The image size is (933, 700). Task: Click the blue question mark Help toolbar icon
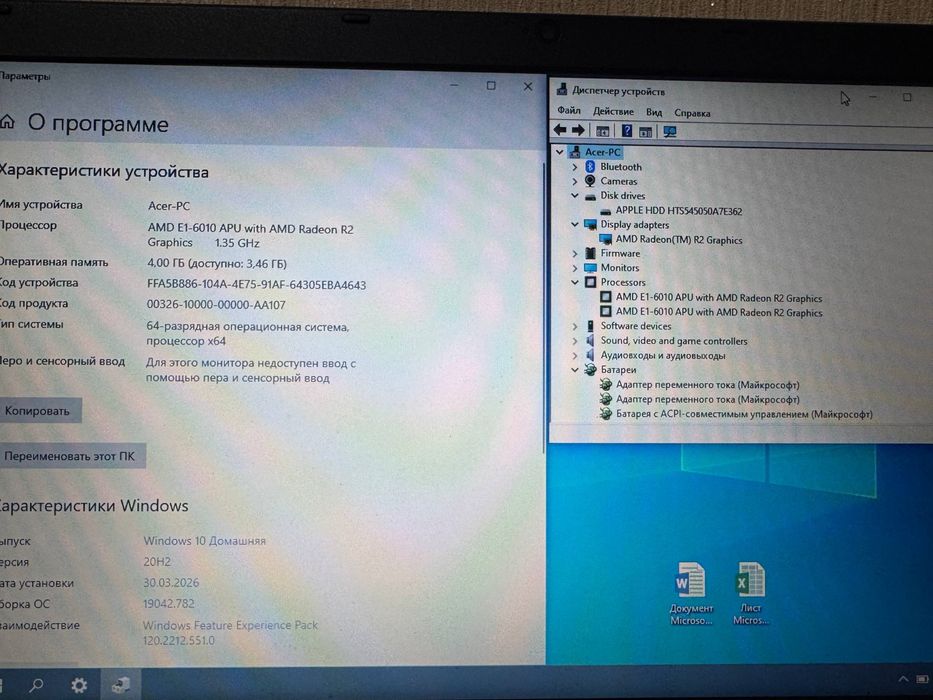pyautogui.click(x=627, y=130)
